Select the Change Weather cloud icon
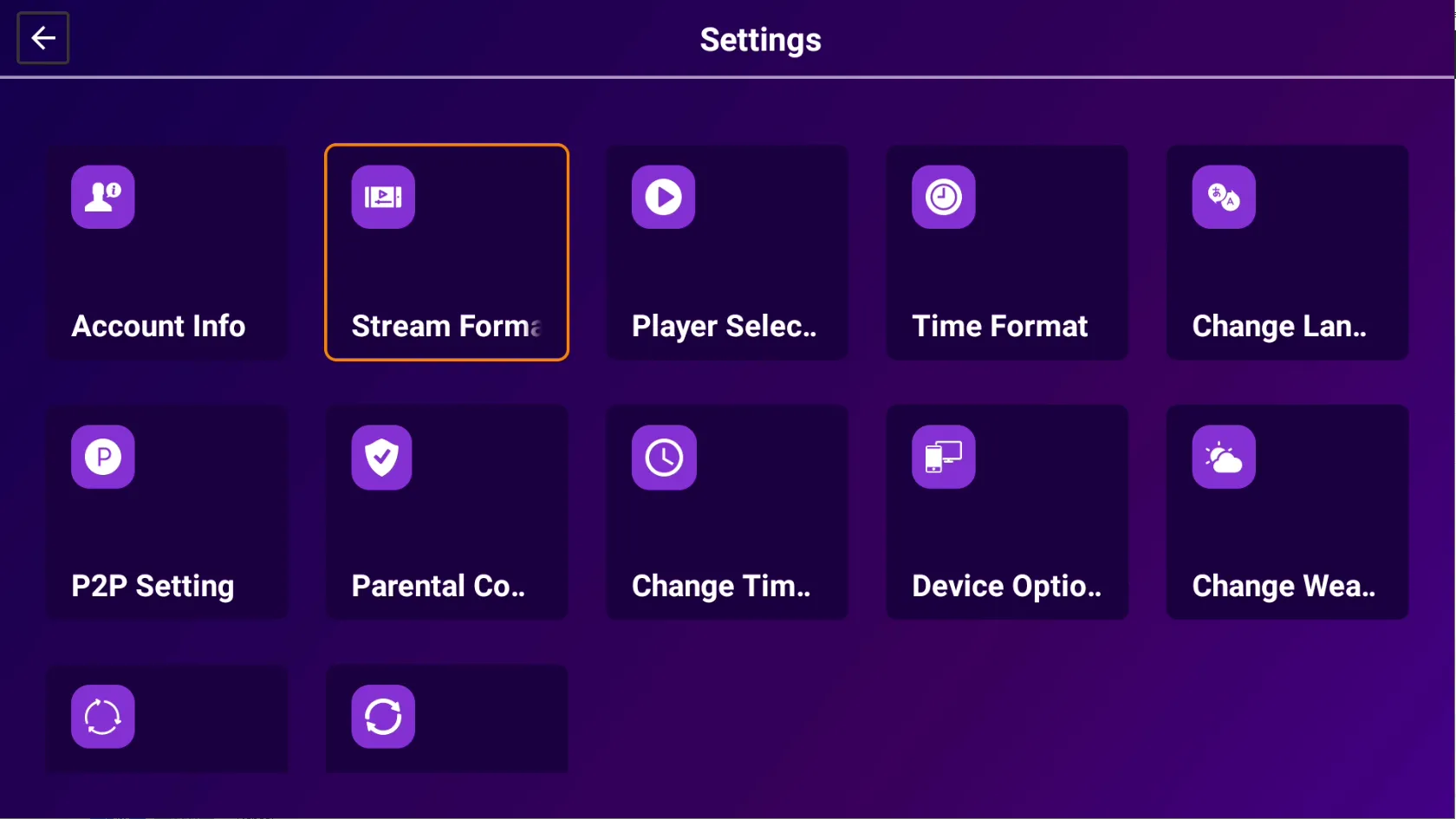The image size is (1456, 819). pos(1224,457)
